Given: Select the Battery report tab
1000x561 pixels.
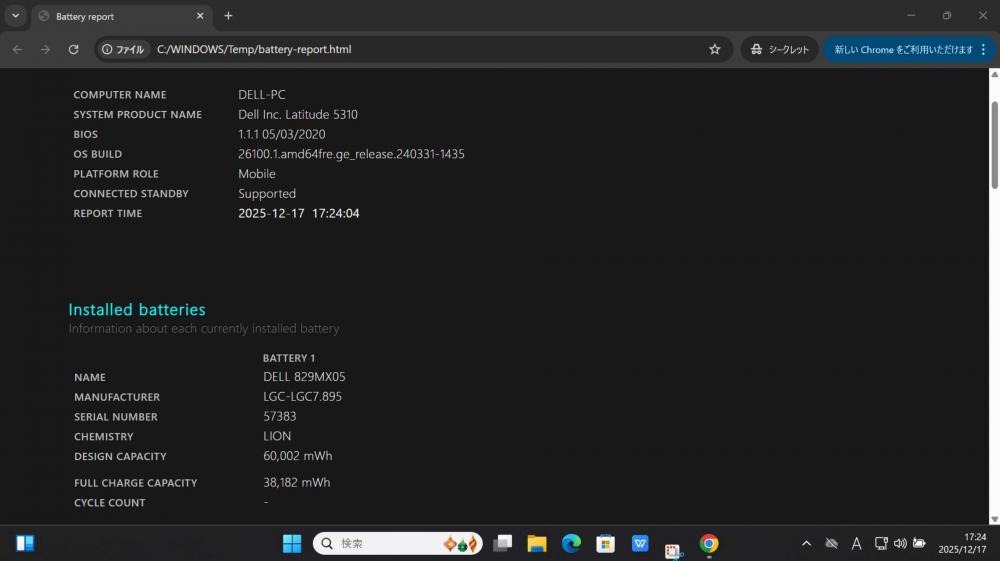Looking at the screenshot, I should pos(121,16).
